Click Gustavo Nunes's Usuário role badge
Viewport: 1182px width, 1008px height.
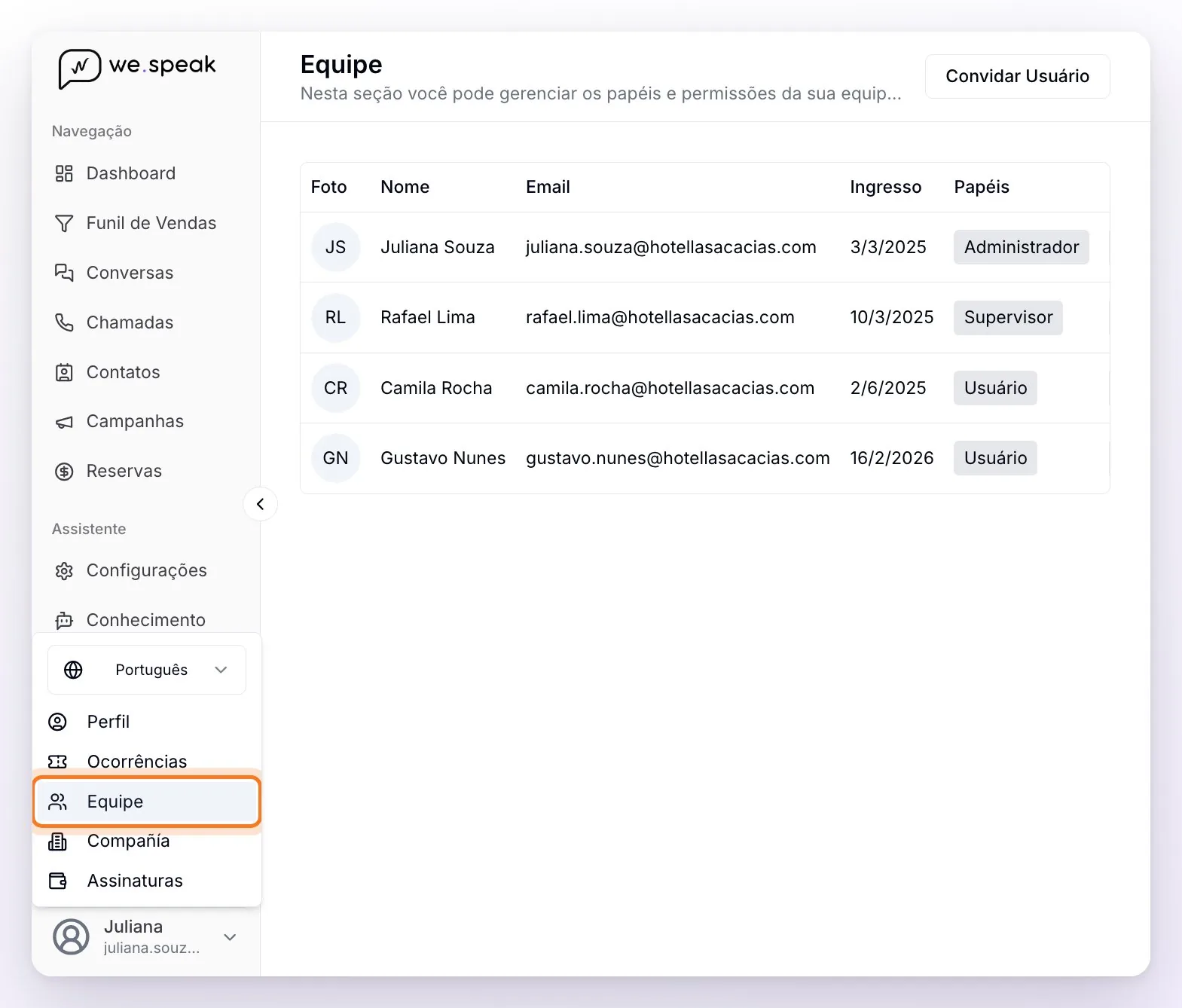pos(995,458)
